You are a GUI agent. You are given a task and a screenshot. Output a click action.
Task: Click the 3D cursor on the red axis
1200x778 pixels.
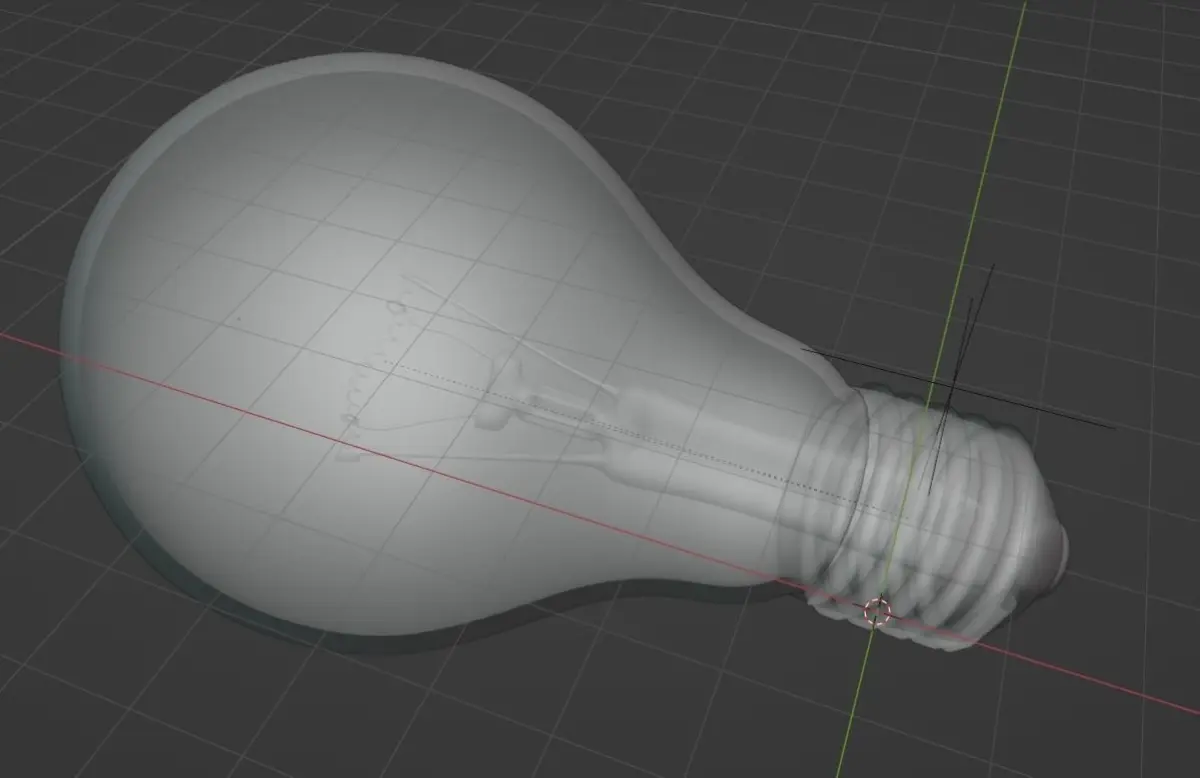click(877, 611)
